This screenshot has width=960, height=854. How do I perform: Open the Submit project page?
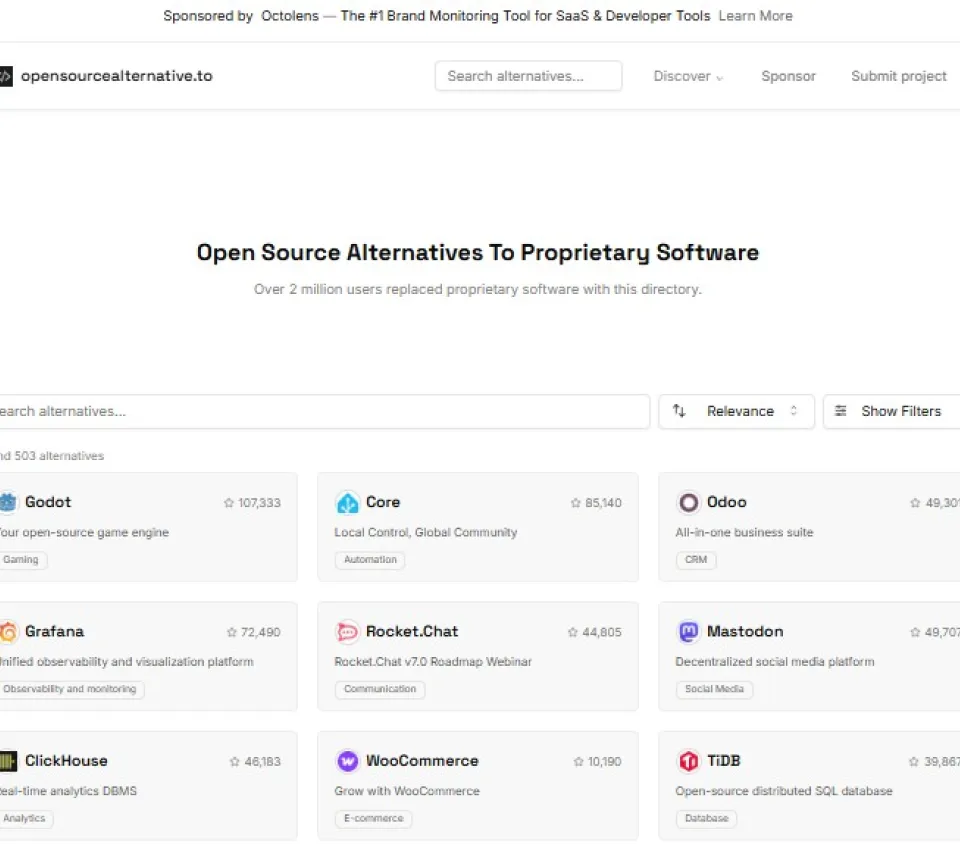coord(898,77)
